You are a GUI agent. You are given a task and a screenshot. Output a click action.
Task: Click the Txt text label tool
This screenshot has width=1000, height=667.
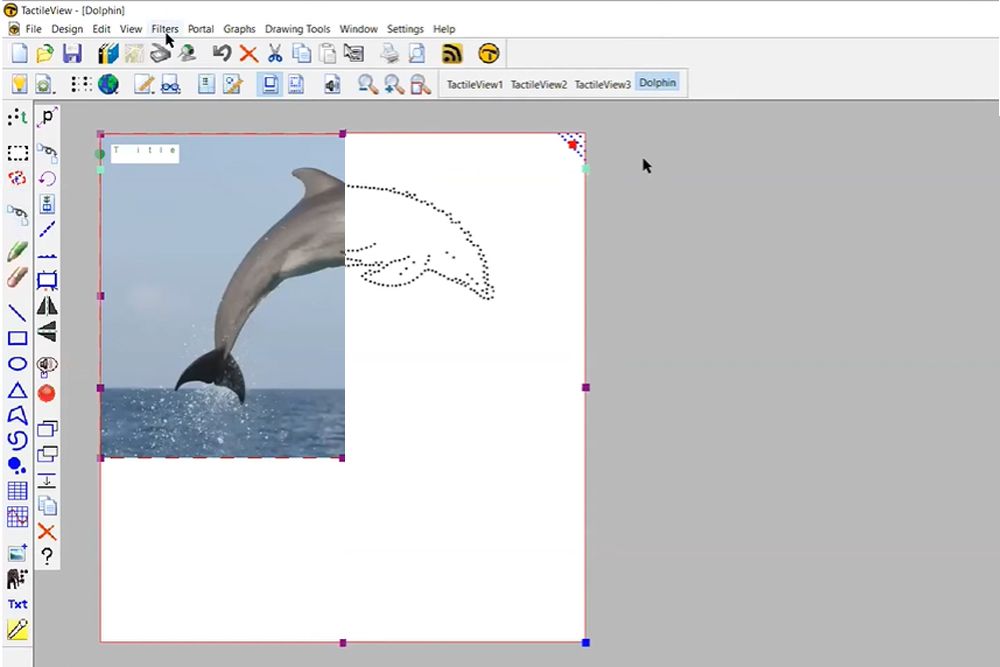click(17, 604)
